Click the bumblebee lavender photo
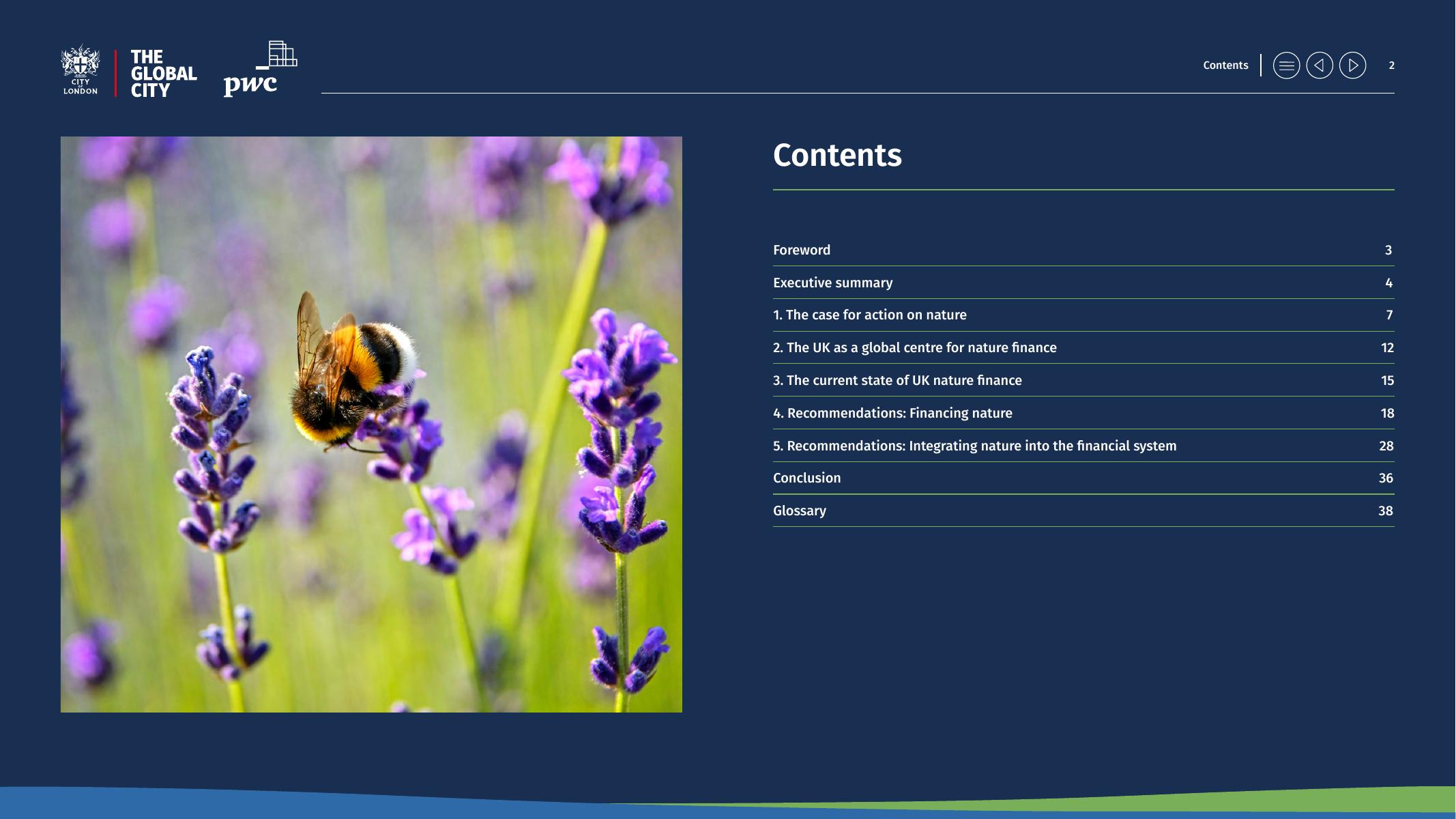The image size is (1456, 819). tap(371, 424)
